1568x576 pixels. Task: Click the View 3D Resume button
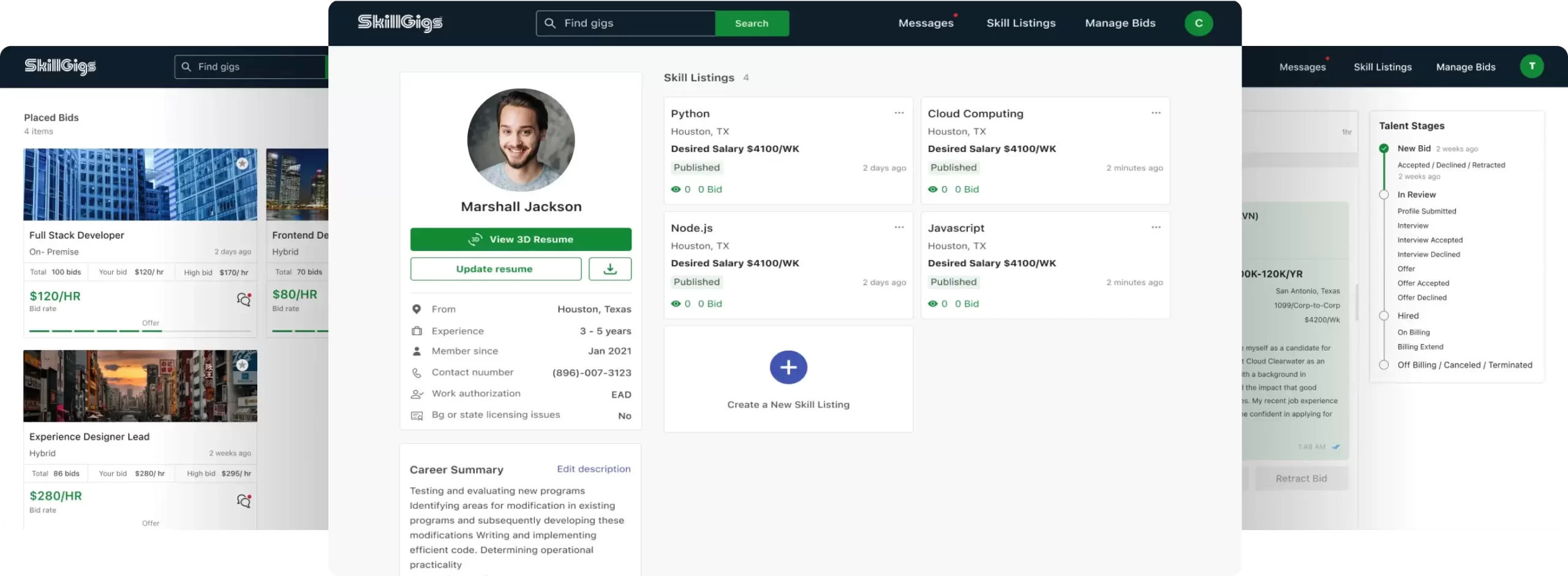pyautogui.click(x=521, y=239)
